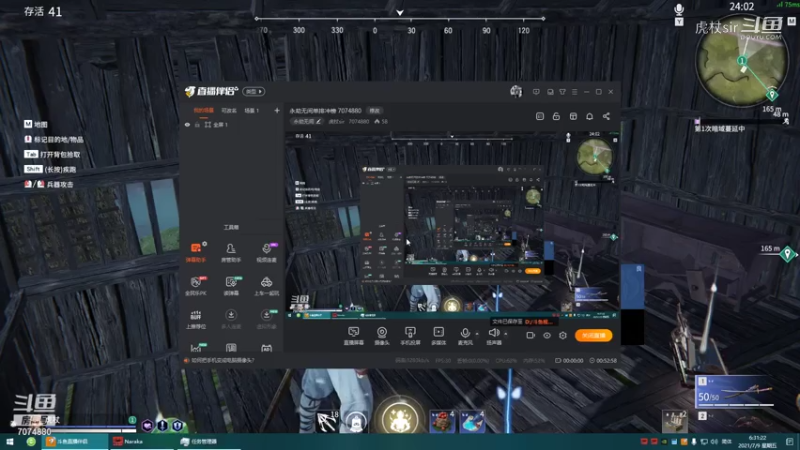Open the 视频连麦 video co-stream tool
This screenshot has width=800, height=450.
(266, 253)
